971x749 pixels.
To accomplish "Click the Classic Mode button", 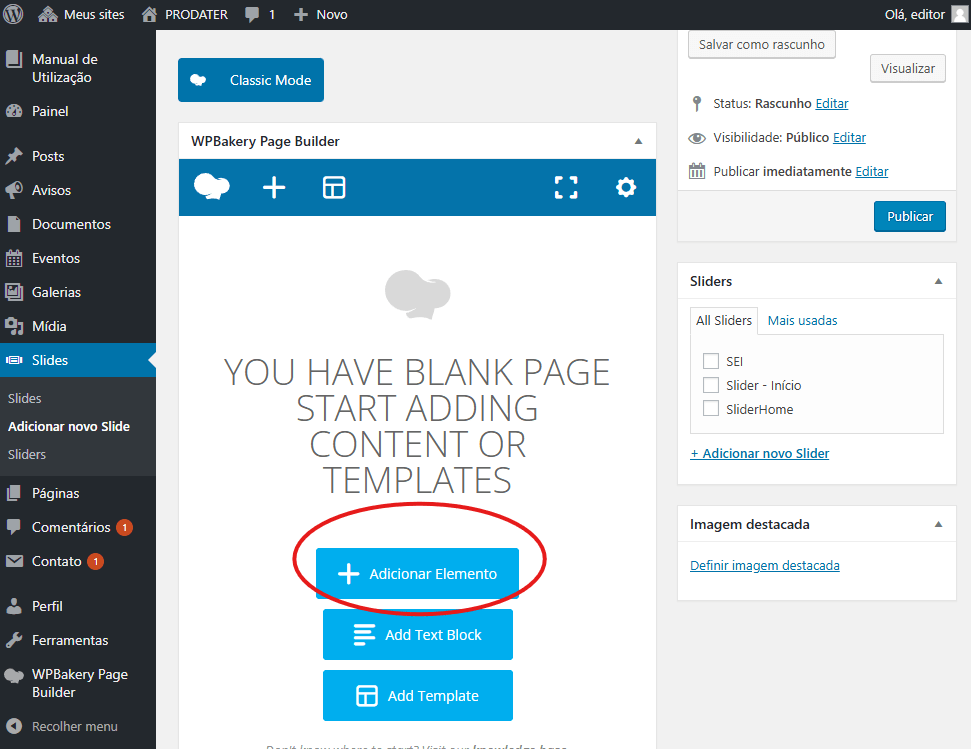I will point(251,80).
